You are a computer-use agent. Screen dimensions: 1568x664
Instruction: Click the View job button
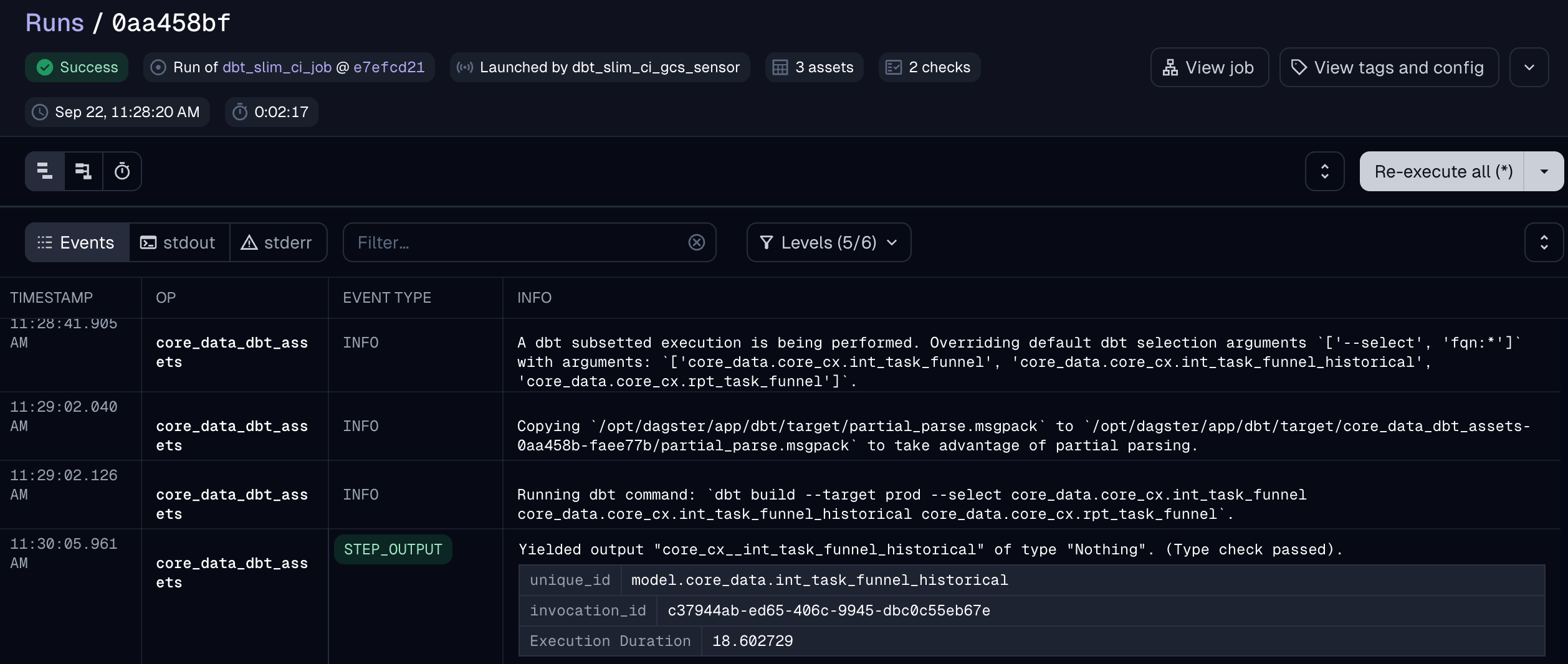coord(1209,67)
